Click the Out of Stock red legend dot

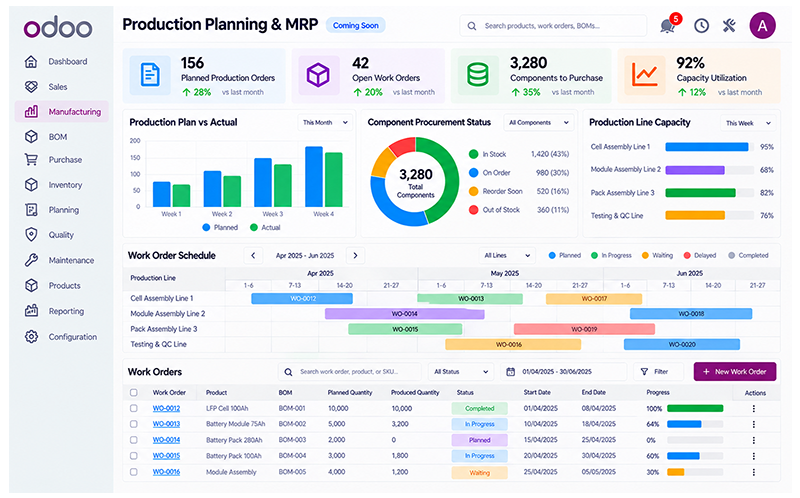pyautogui.click(x=473, y=210)
